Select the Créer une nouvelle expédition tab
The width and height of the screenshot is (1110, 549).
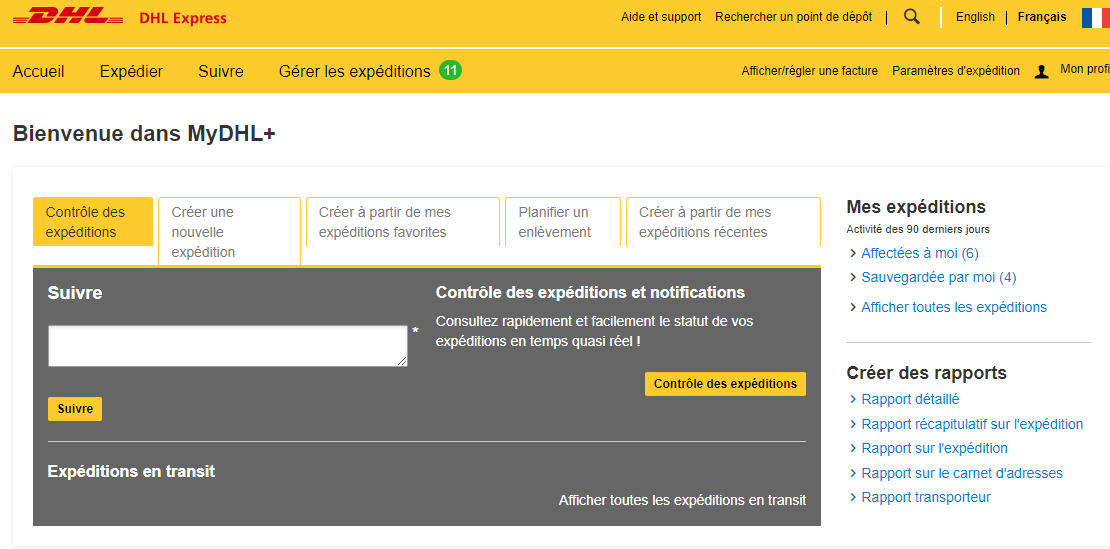pyautogui.click(x=229, y=232)
